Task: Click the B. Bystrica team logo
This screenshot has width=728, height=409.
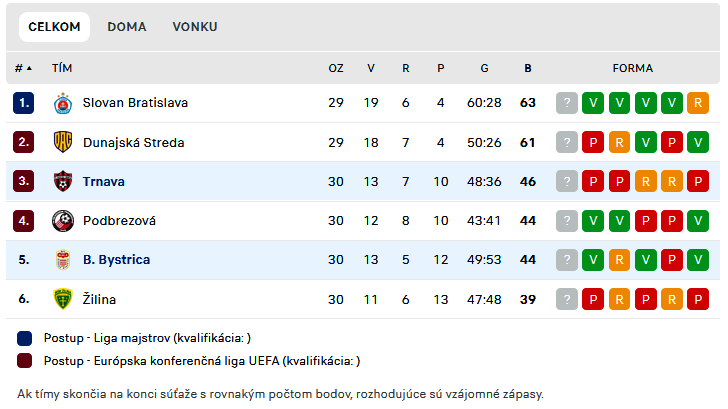Action: (x=63, y=260)
